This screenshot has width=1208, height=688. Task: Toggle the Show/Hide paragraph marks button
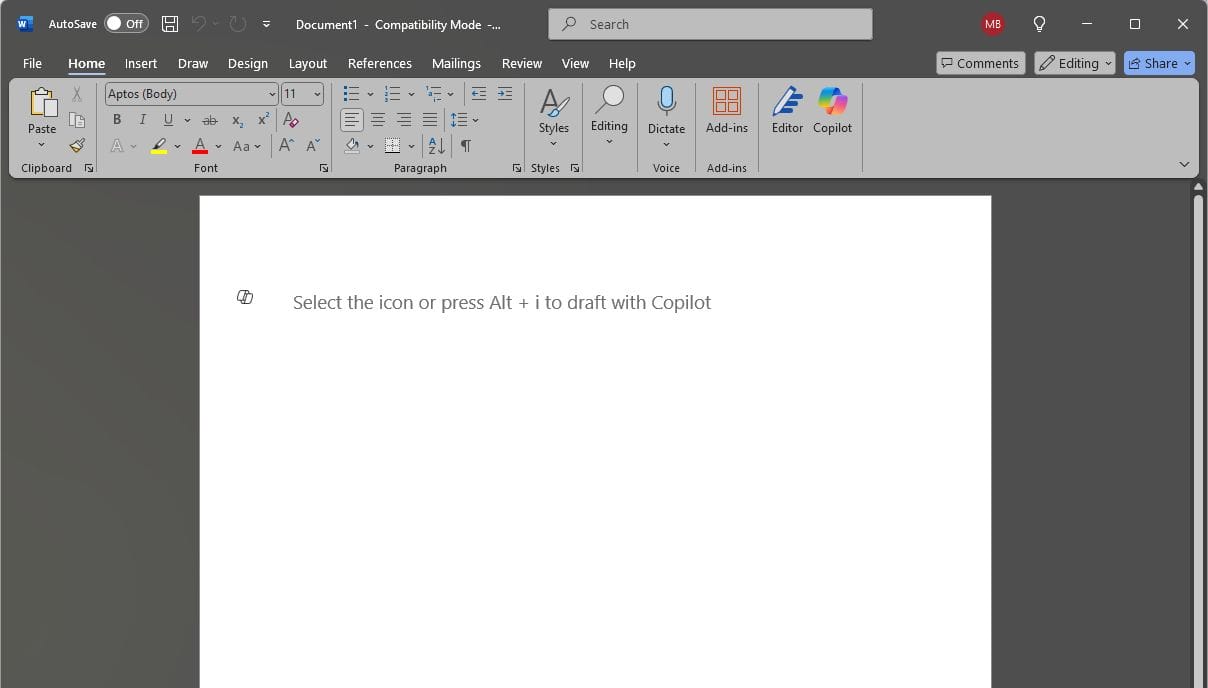click(x=465, y=146)
